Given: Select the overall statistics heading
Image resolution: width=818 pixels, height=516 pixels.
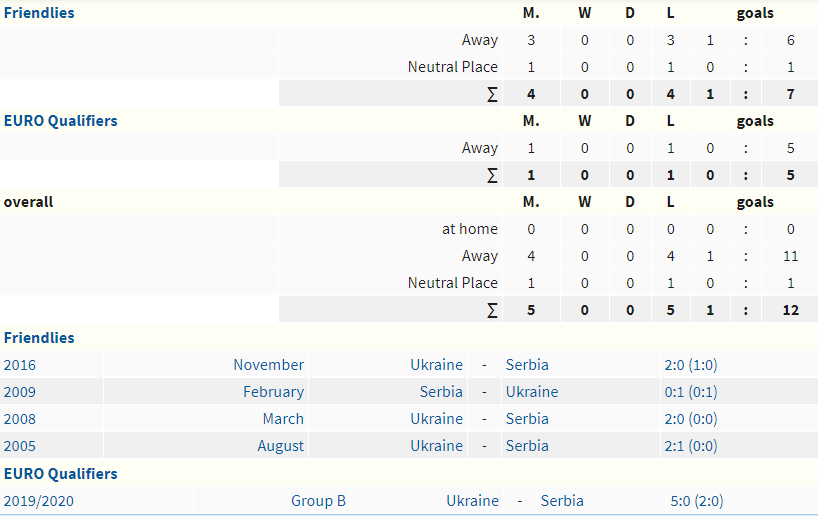Looking at the screenshot, I should (x=29, y=202).
